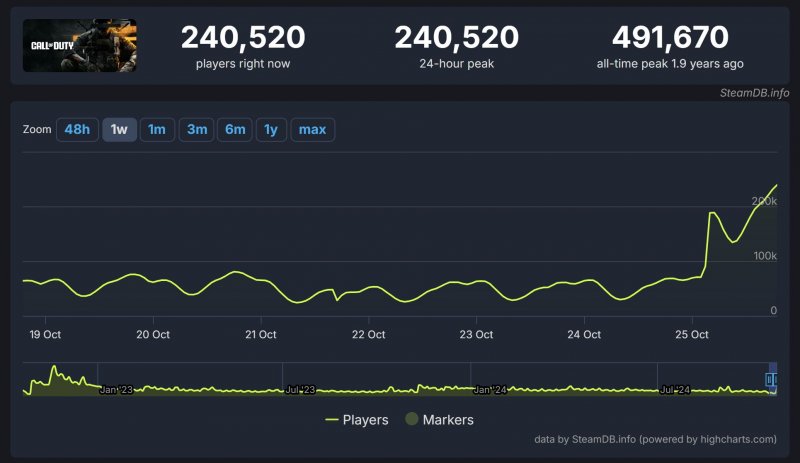Click the '24-hour peak' label

click(457, 64)
